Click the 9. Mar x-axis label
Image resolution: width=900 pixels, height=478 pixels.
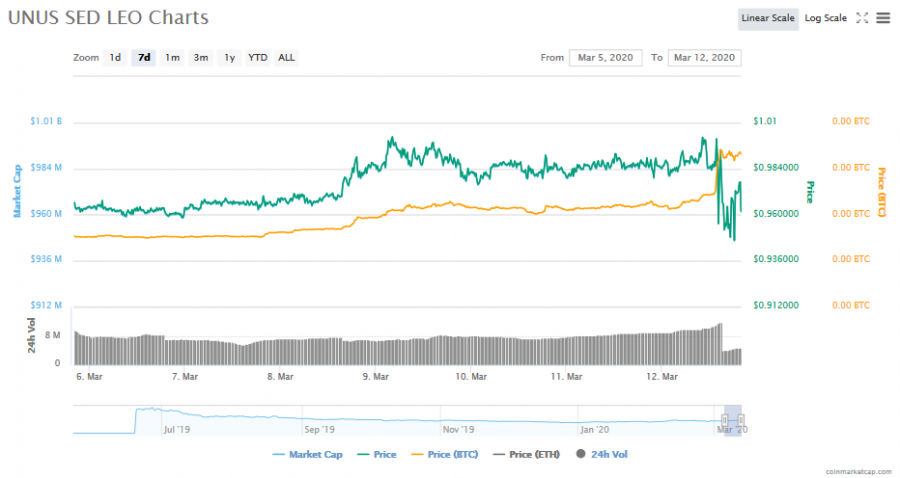376,377
